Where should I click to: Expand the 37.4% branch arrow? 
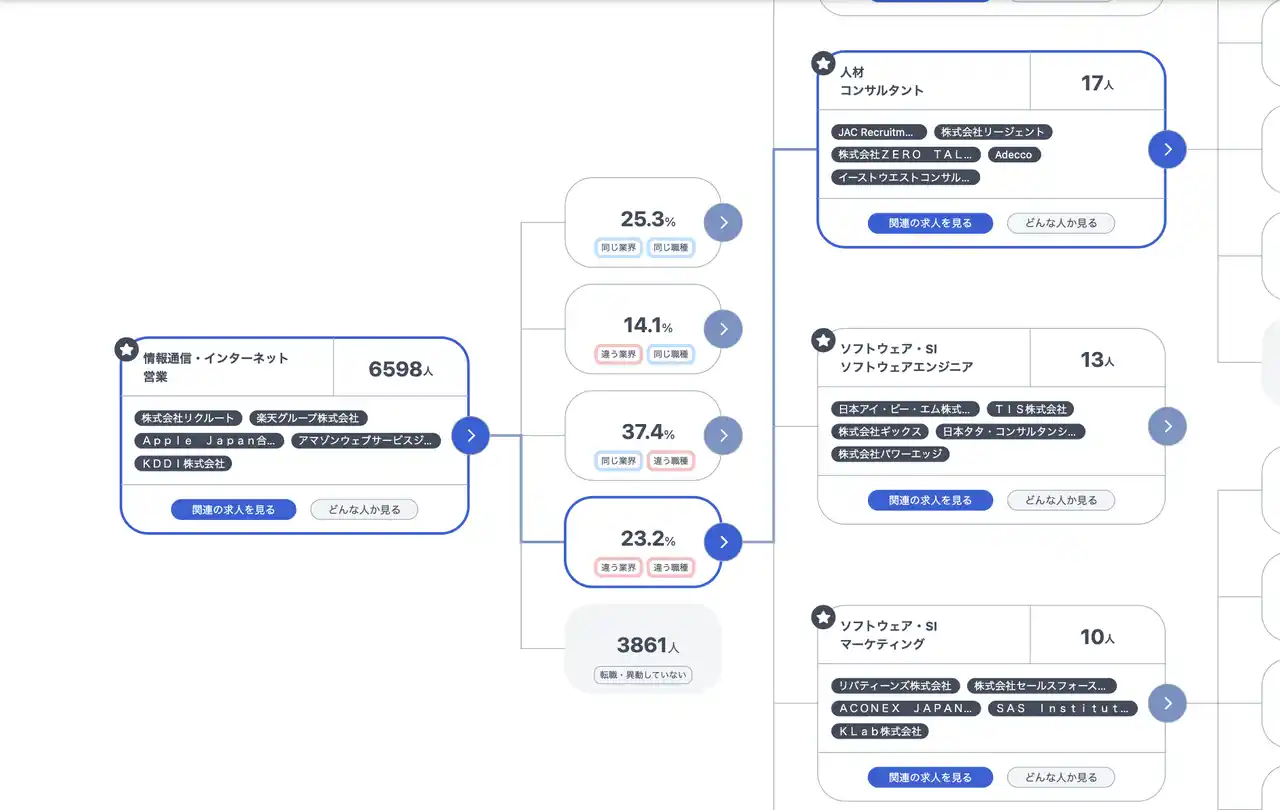click(x=723, y=435)
